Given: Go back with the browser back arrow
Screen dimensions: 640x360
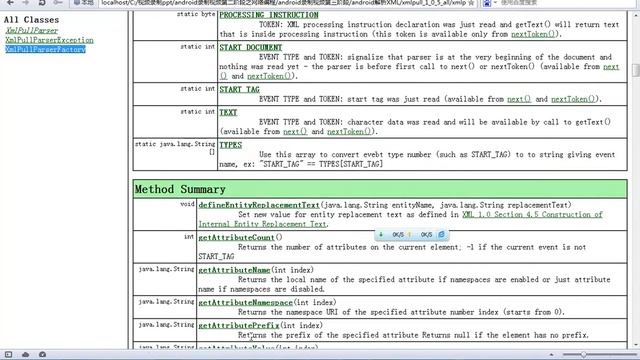Looking at the screenshot, I should [x=11, y=2].
